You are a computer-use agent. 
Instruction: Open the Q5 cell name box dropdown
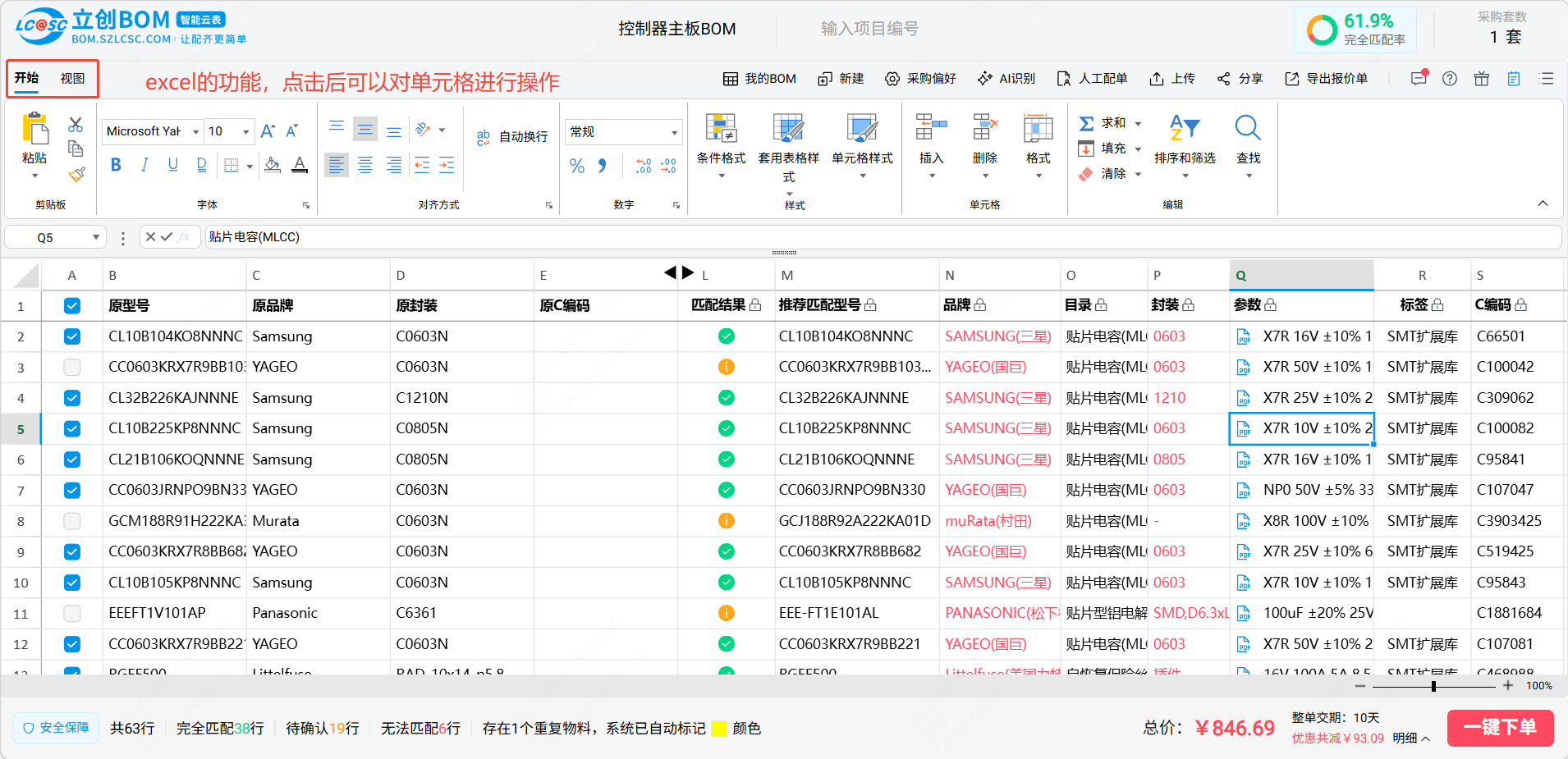coord(95,237)
